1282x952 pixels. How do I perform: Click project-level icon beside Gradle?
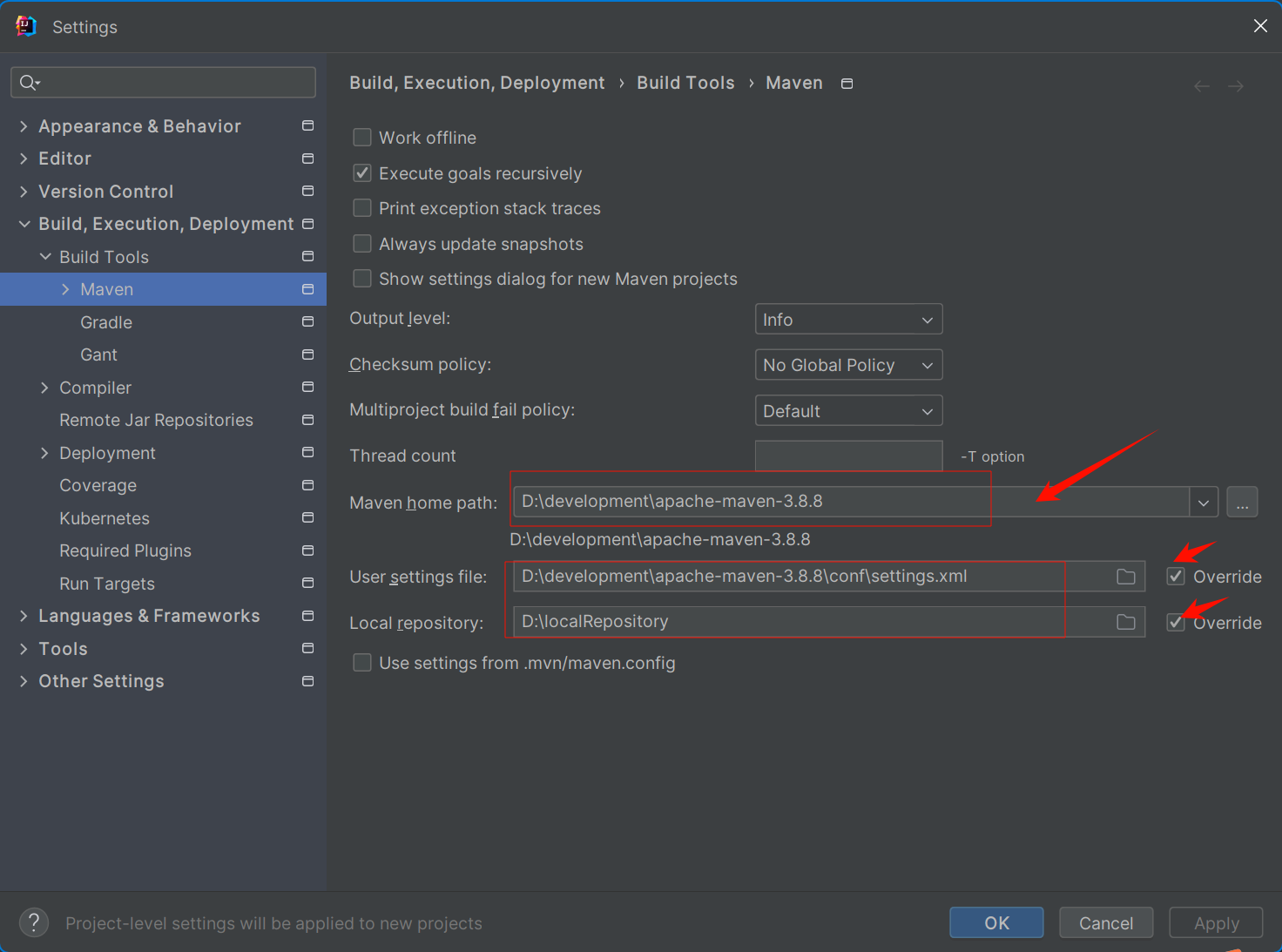307,321
